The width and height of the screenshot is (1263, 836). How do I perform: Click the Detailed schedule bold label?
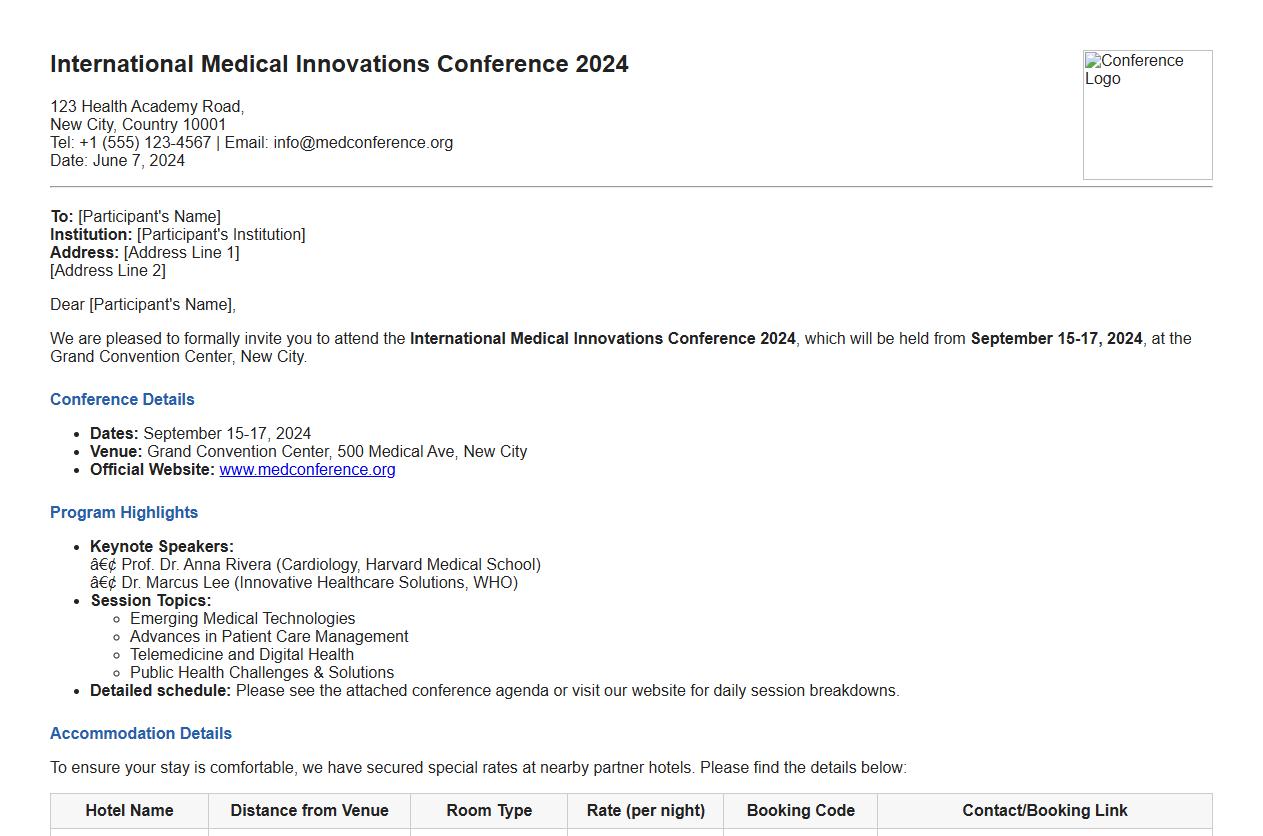(x=160, y=691)
